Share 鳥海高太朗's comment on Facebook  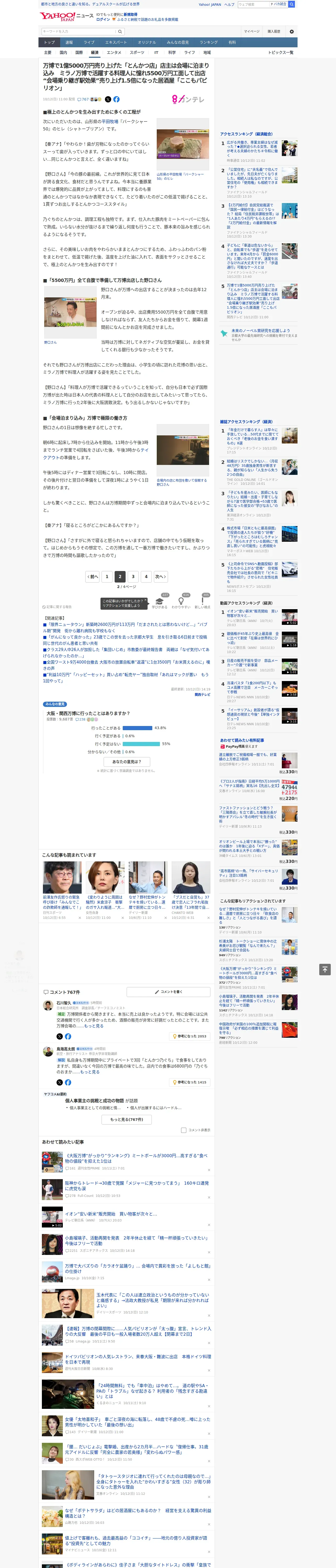[68, 1082]
